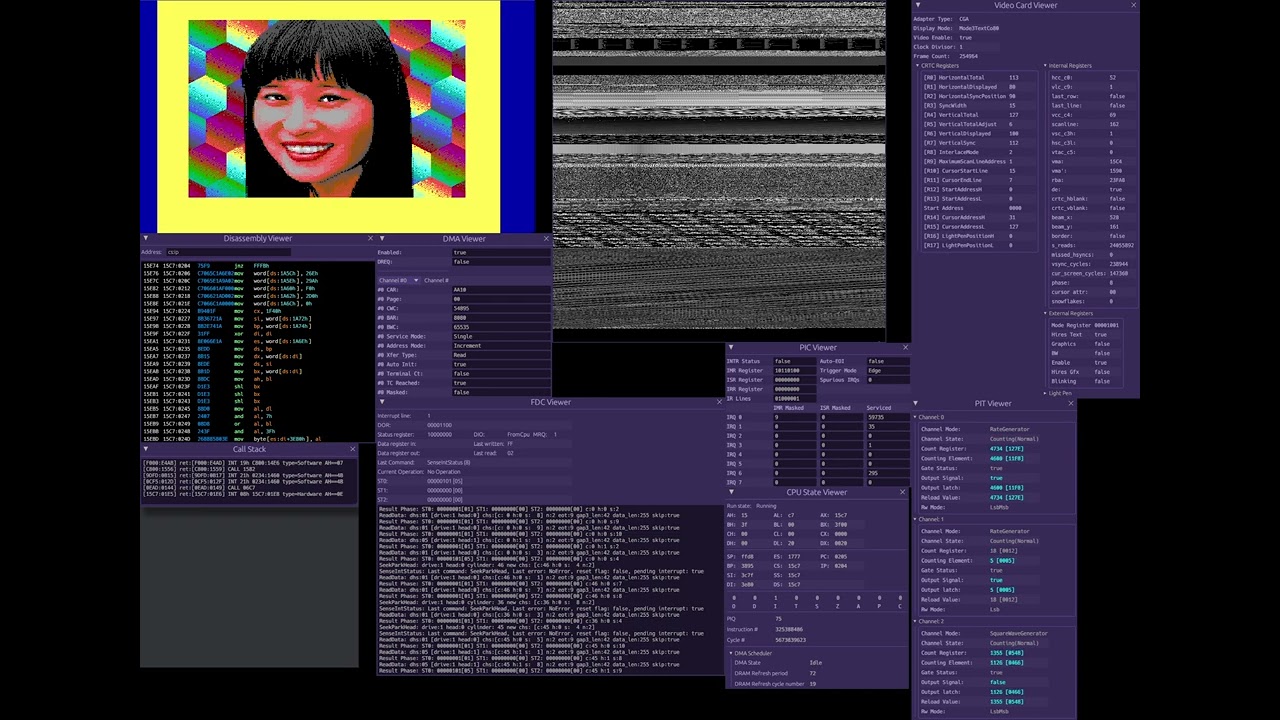Screen dimensions: 1280x720
Task: Collapse the Call Stack window triangle
Action: (x=146, y=449)
